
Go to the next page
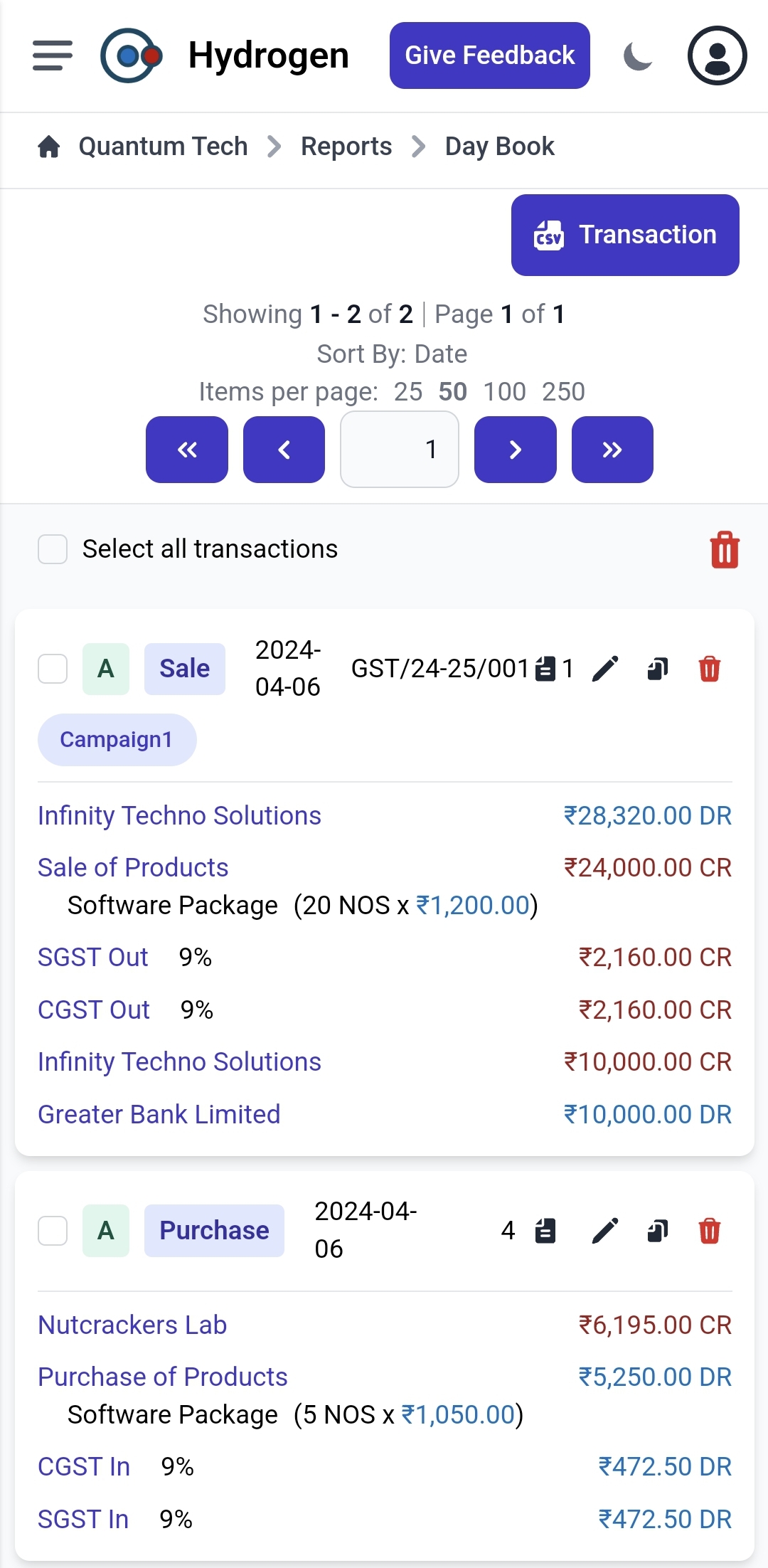click(x=515, y=450)
